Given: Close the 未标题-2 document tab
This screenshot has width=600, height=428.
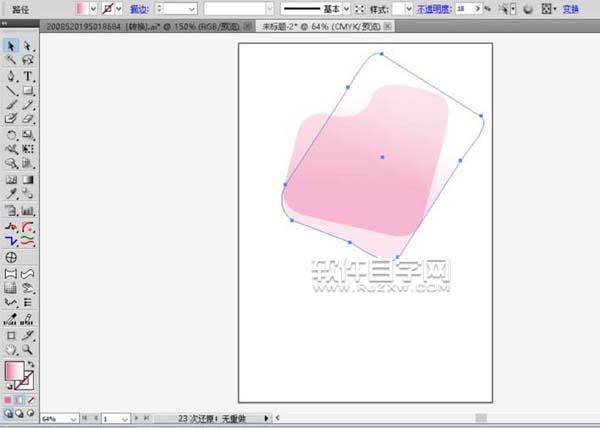Looking at the screenshot, I should (x=388, y=26).
